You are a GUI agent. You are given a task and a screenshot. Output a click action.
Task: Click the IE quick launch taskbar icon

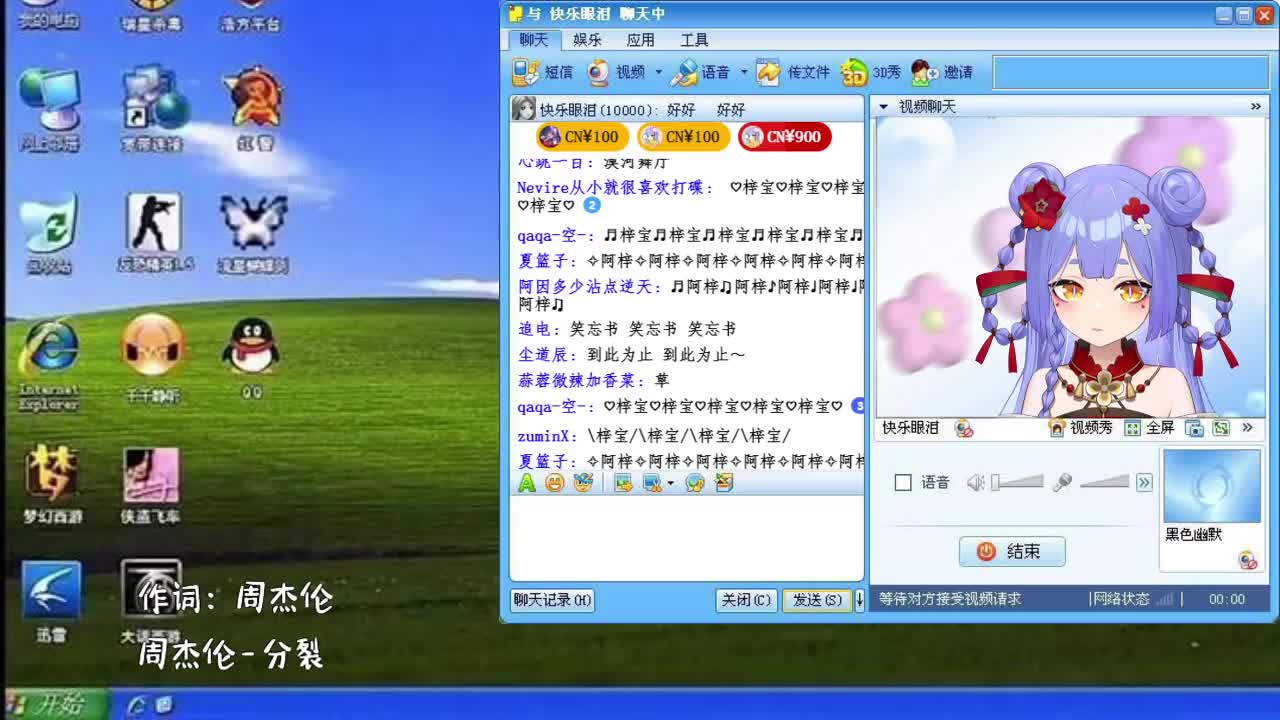coord(137,705)
